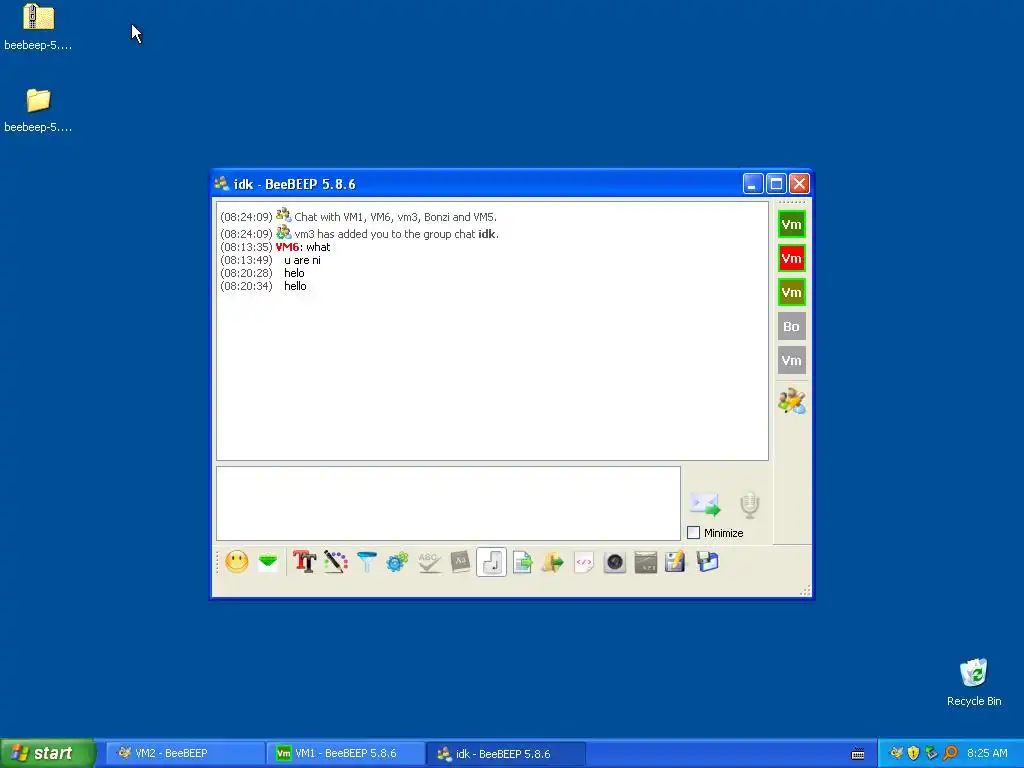Click the 'Chat with VM1, VM6, vm3' line

click(394, 217)
